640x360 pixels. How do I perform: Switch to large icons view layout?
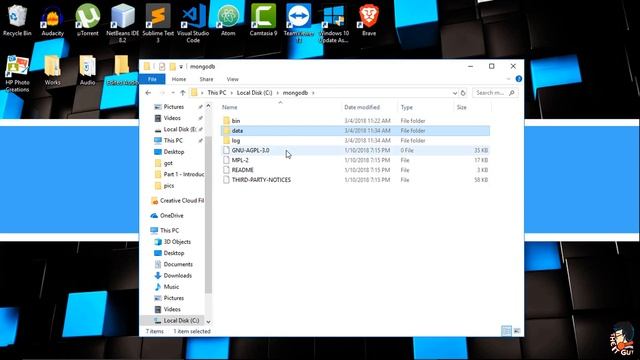click(x=517, y=331)
